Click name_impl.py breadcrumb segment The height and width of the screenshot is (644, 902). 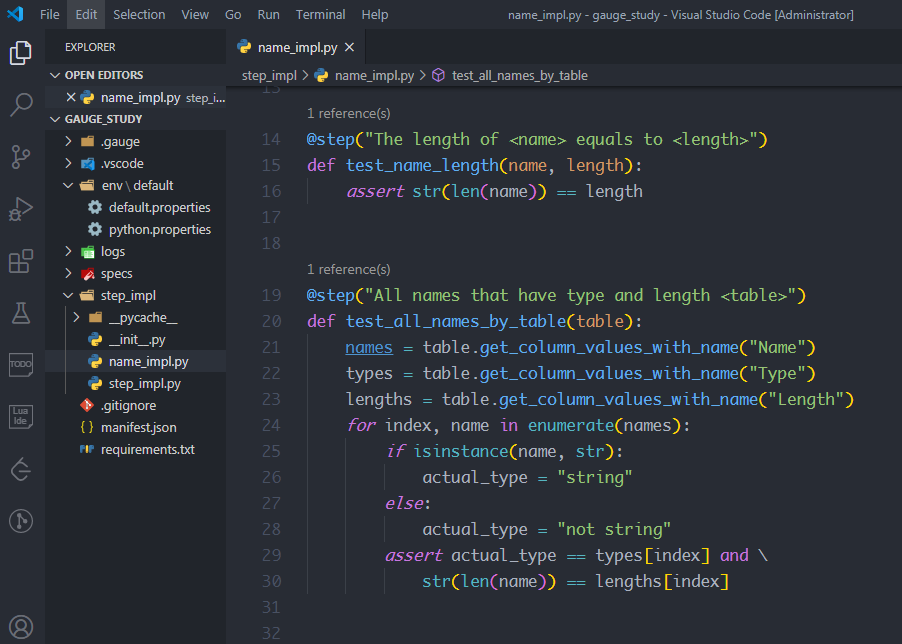click(374, 75)
